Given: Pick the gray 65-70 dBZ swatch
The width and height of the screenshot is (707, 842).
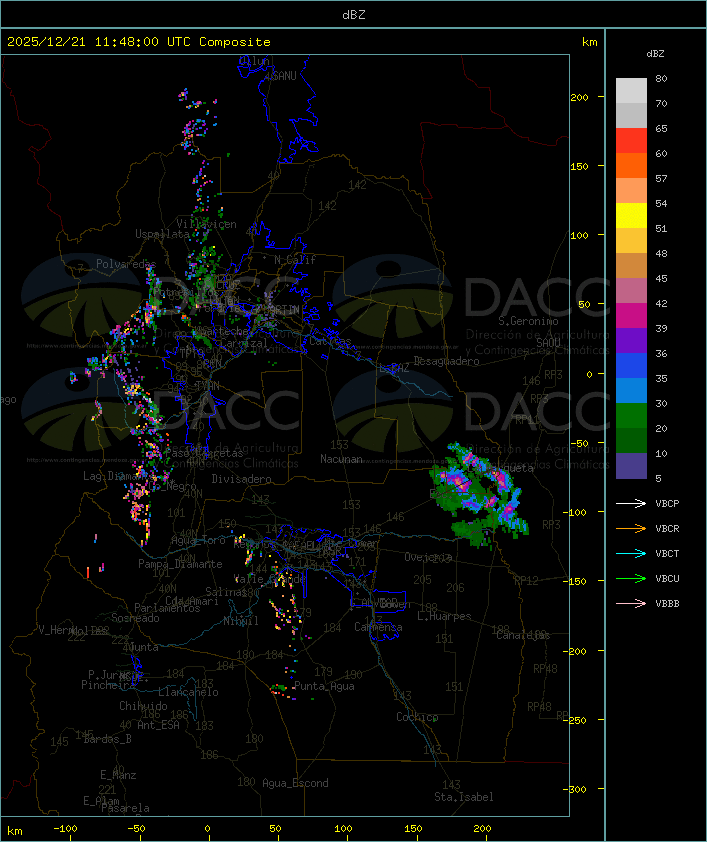Looking at the screenshot, I should pyautogui.click(x=631, y=115).
